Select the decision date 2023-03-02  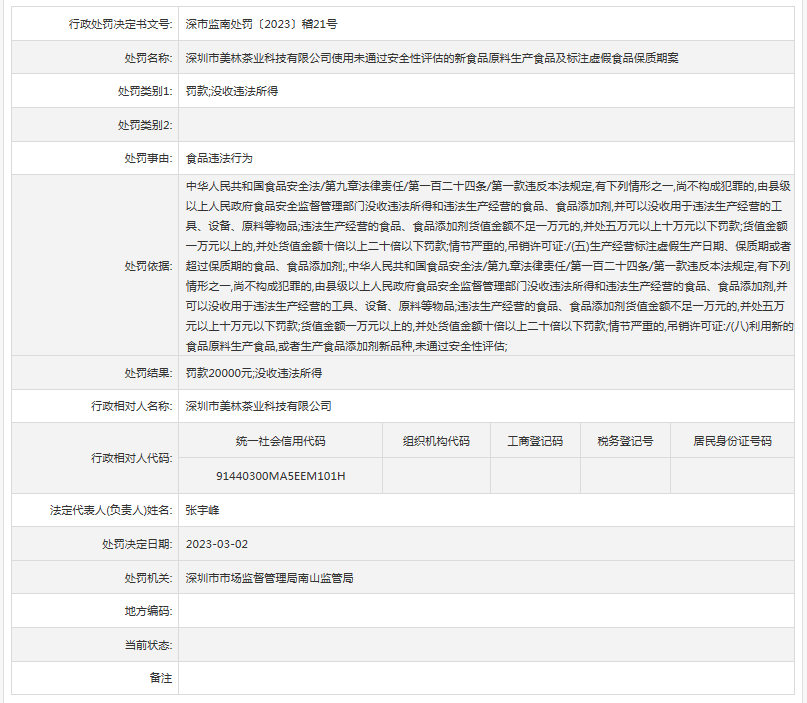tap(217, 544)
